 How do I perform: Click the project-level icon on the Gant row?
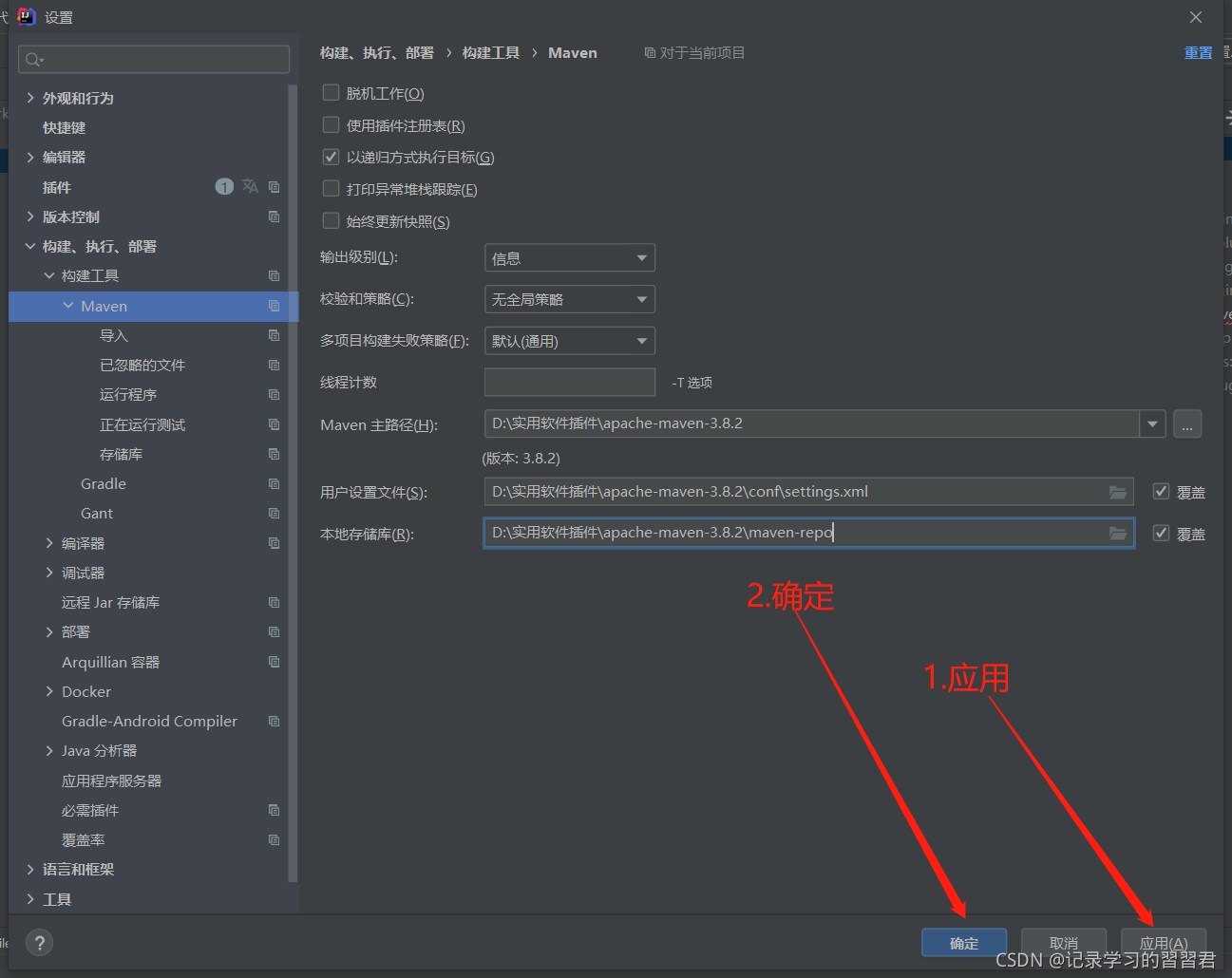coord(274,513)
